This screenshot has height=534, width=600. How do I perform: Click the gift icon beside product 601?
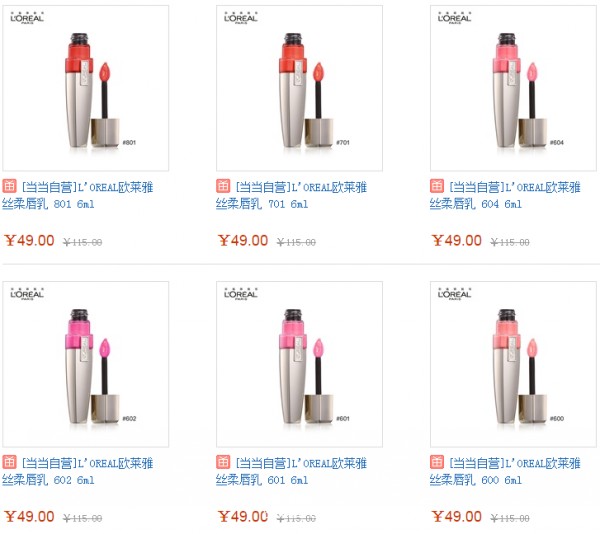coord(223,462)
